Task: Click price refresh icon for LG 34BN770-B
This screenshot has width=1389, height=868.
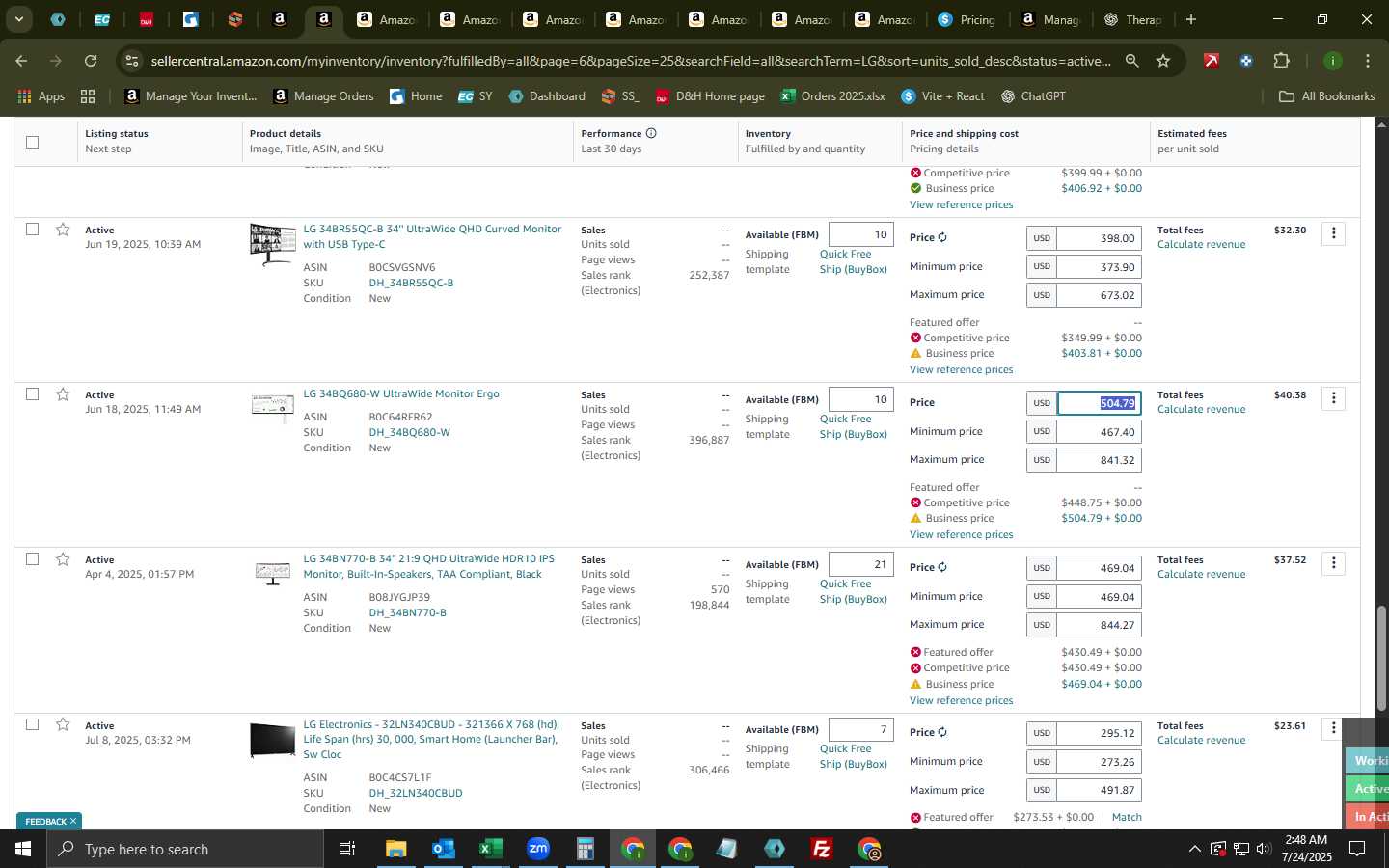Action: (x=942, y=568)
